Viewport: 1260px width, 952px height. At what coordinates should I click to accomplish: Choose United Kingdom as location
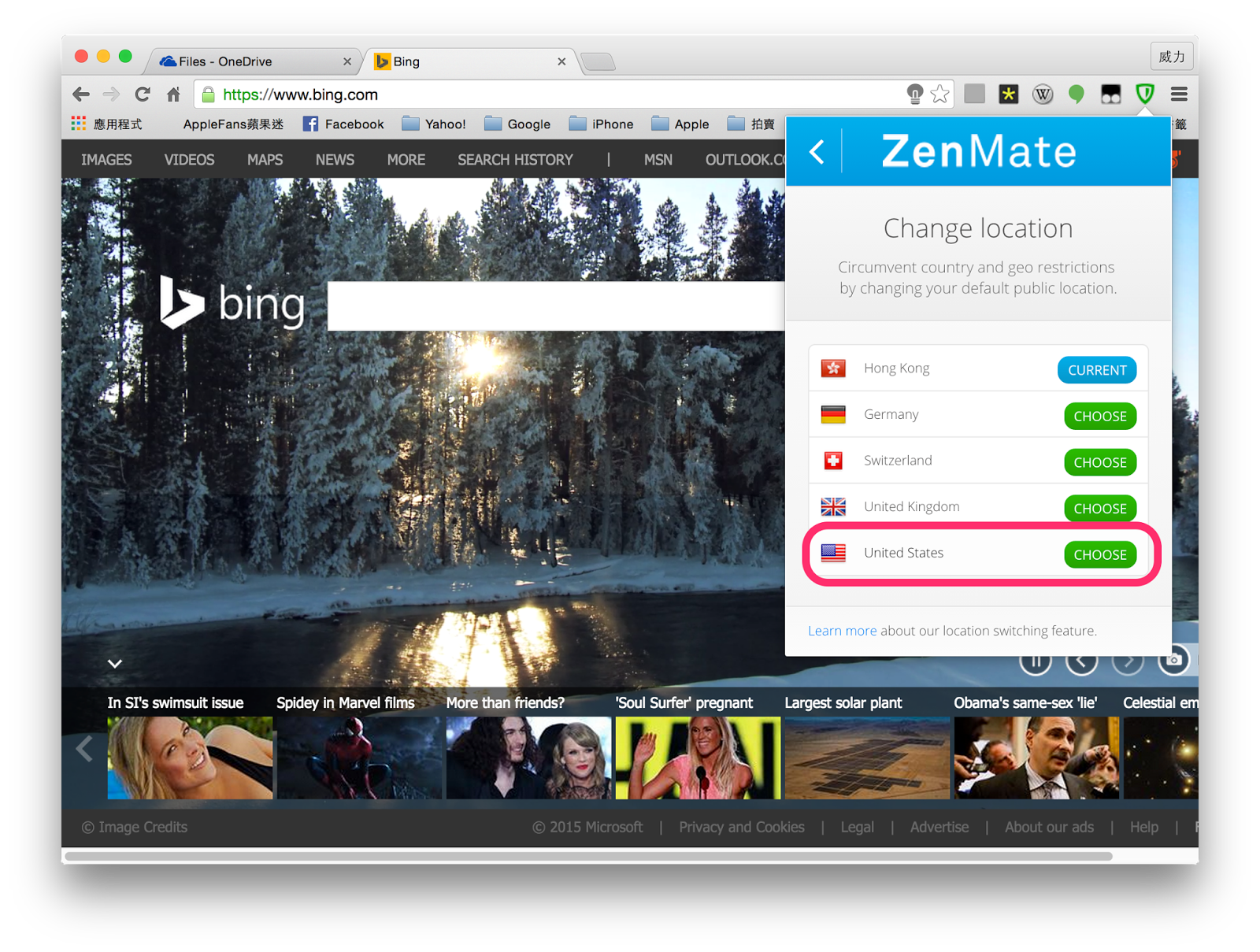(1099, 509)
